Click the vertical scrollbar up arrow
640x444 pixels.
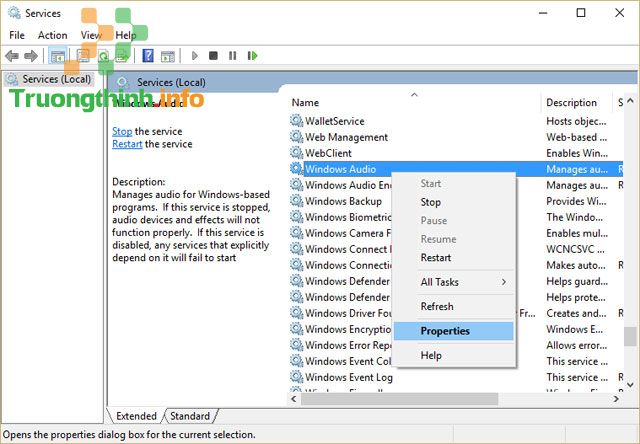pos(630,100)
